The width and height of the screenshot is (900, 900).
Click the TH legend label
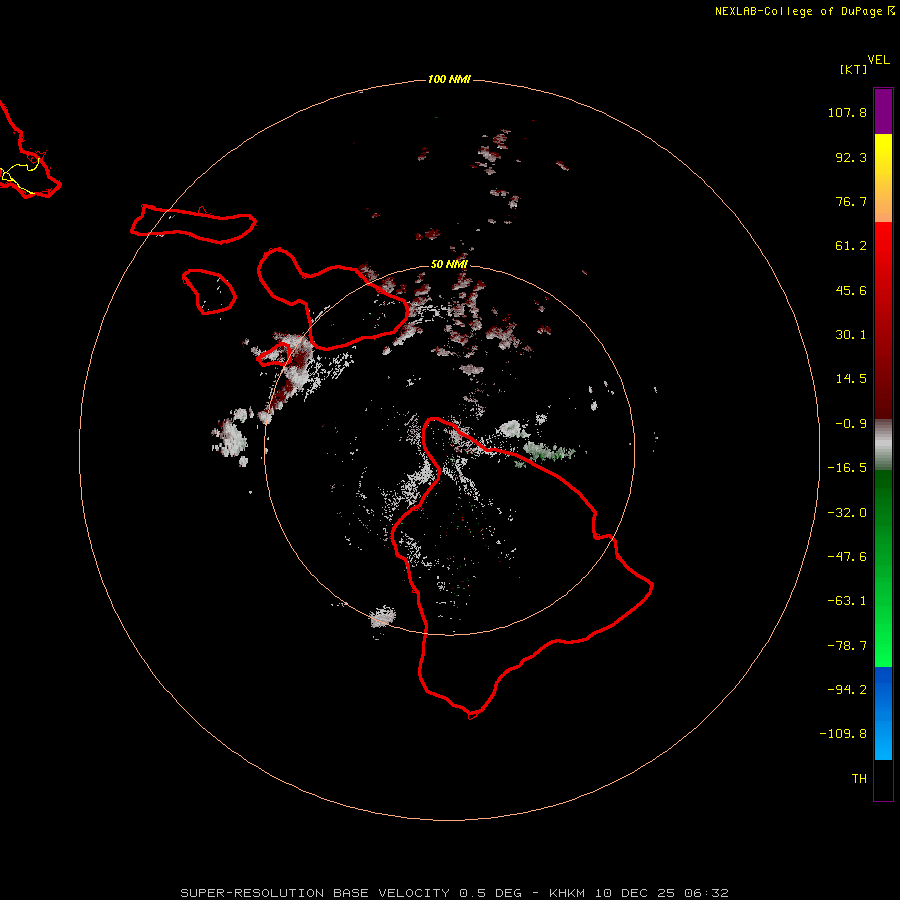click(x=859, y=779)
